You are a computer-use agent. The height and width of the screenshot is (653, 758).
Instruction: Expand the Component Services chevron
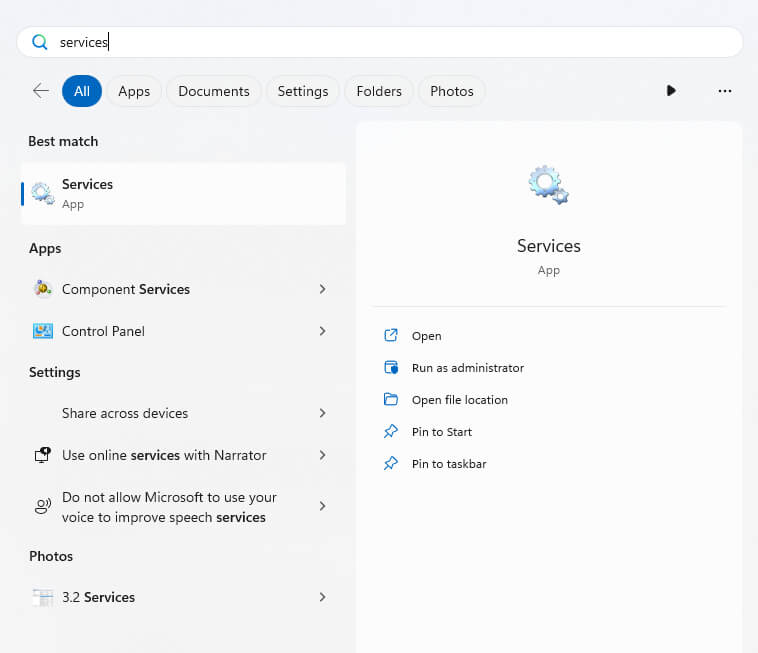click(x=322, y=289)
